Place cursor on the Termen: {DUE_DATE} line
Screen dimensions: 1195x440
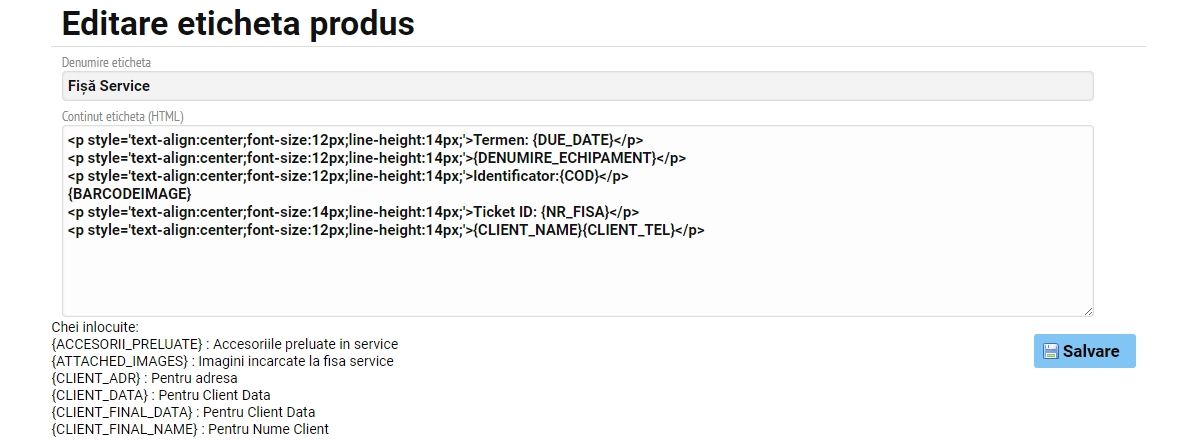(x=355, y=140)
